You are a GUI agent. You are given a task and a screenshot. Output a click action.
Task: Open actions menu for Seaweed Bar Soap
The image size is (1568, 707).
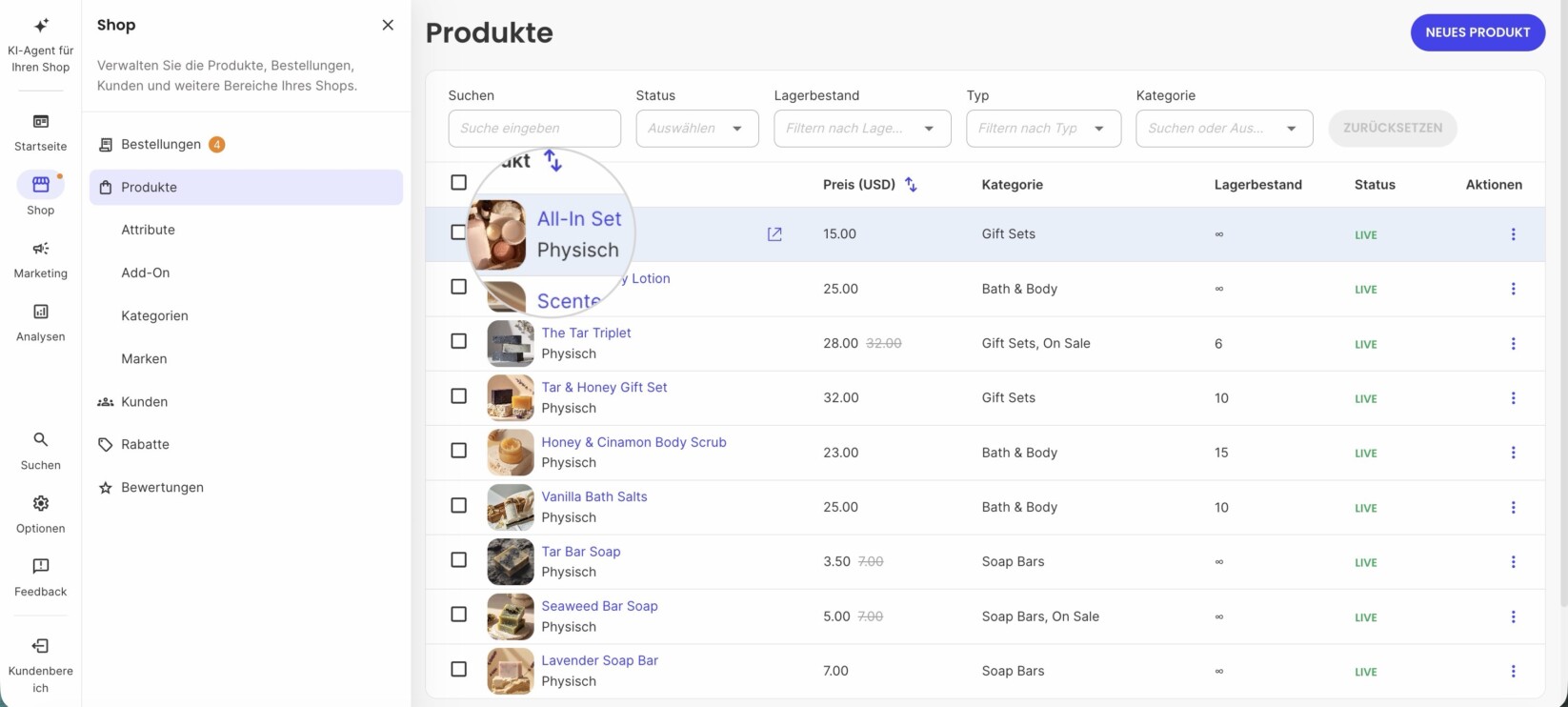[x=1513, y=616]
